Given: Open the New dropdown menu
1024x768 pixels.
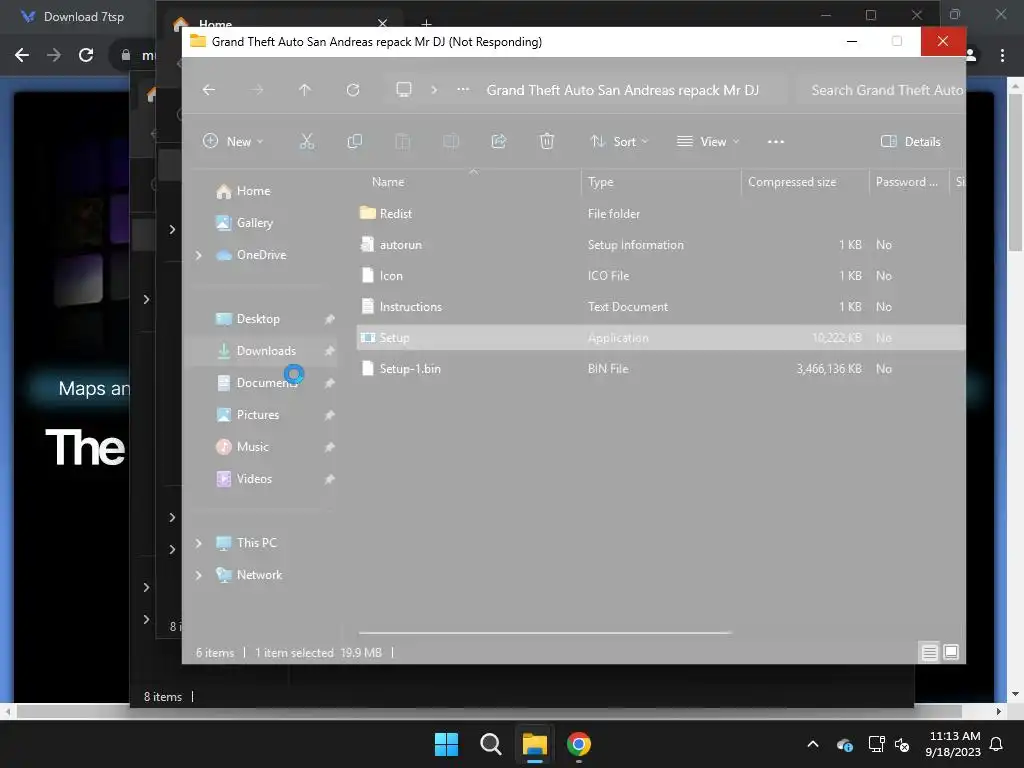Looking at the screenshot, I should pyautogui.click(x=233, y=142).
